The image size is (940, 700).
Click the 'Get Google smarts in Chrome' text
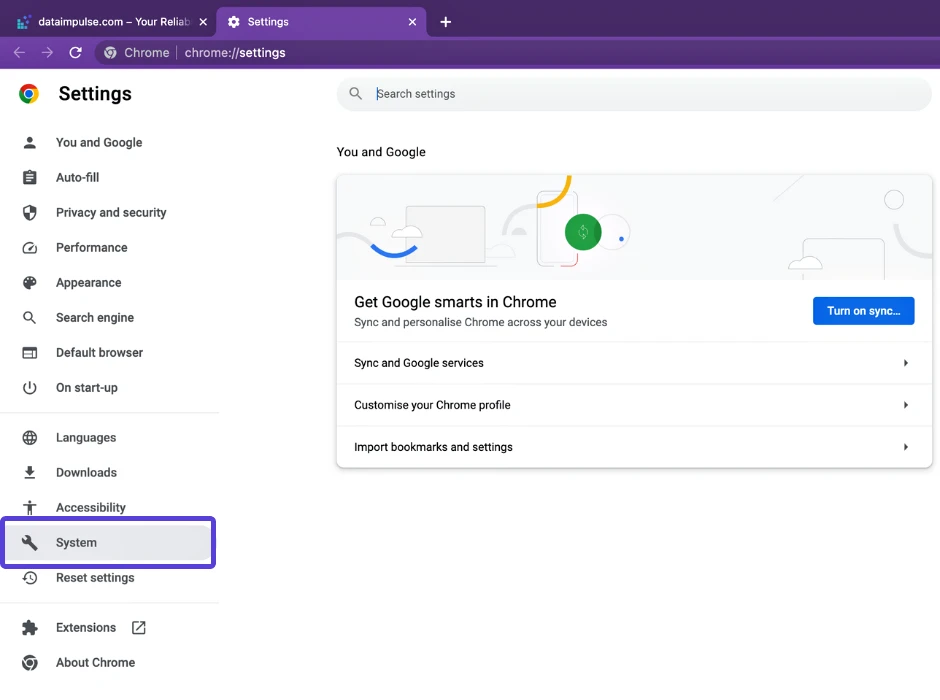click(x=455, y=302)
